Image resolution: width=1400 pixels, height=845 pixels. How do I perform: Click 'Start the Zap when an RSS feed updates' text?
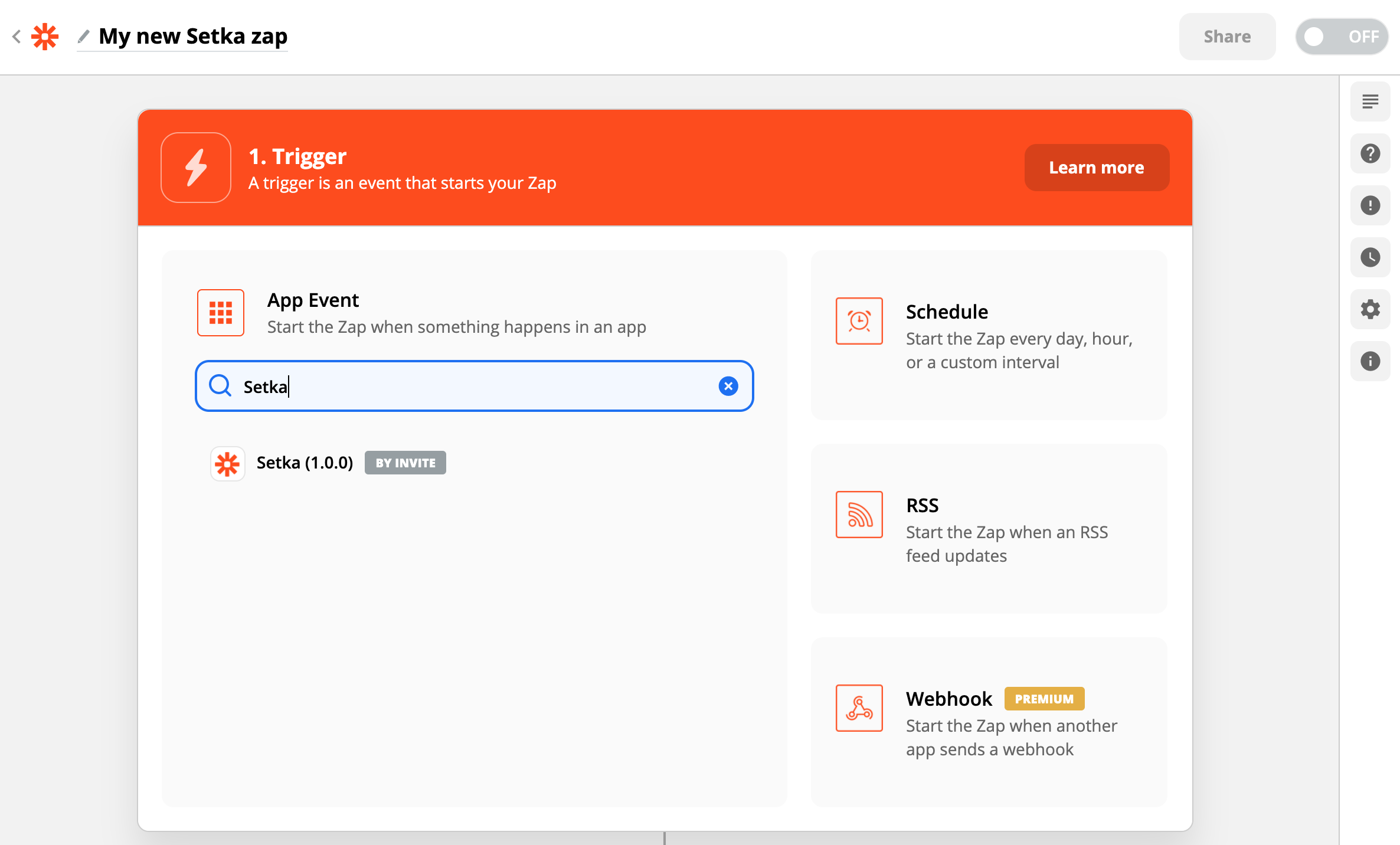point(1007,544)
